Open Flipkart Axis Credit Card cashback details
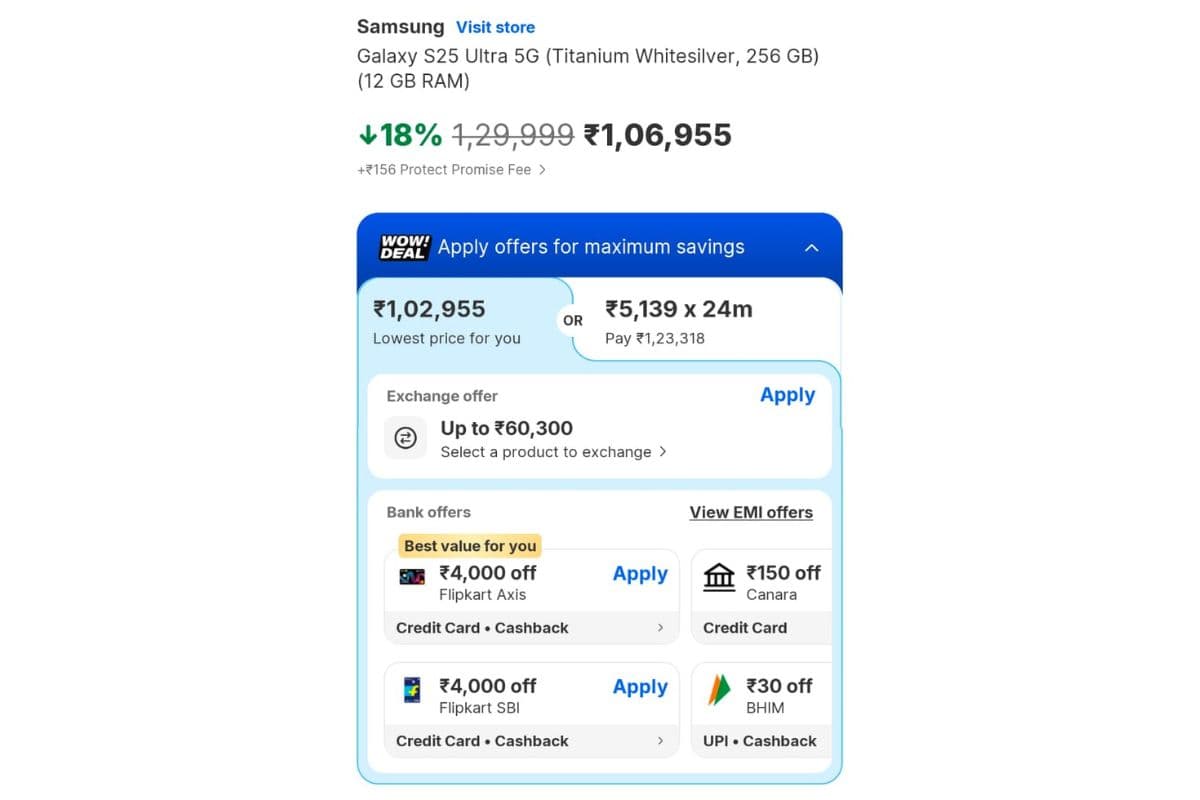This screenshot has width=1200, height=800. [660, 628]
